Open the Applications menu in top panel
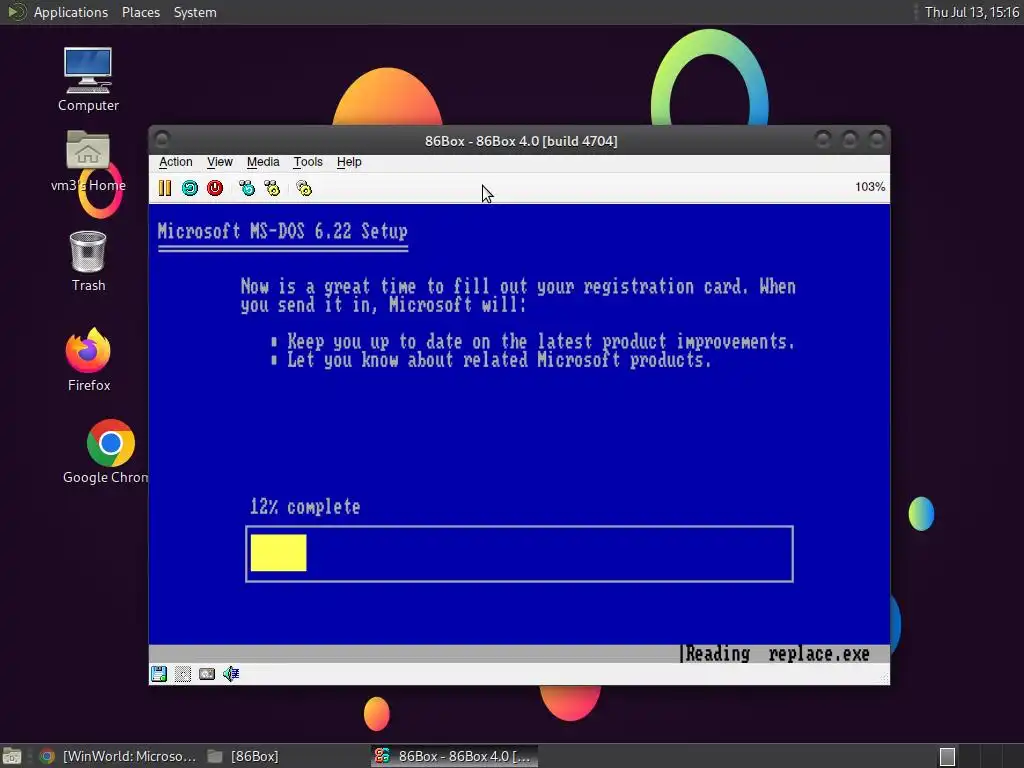The width and height of the screenshot is (1024, 768). (71, 12)
